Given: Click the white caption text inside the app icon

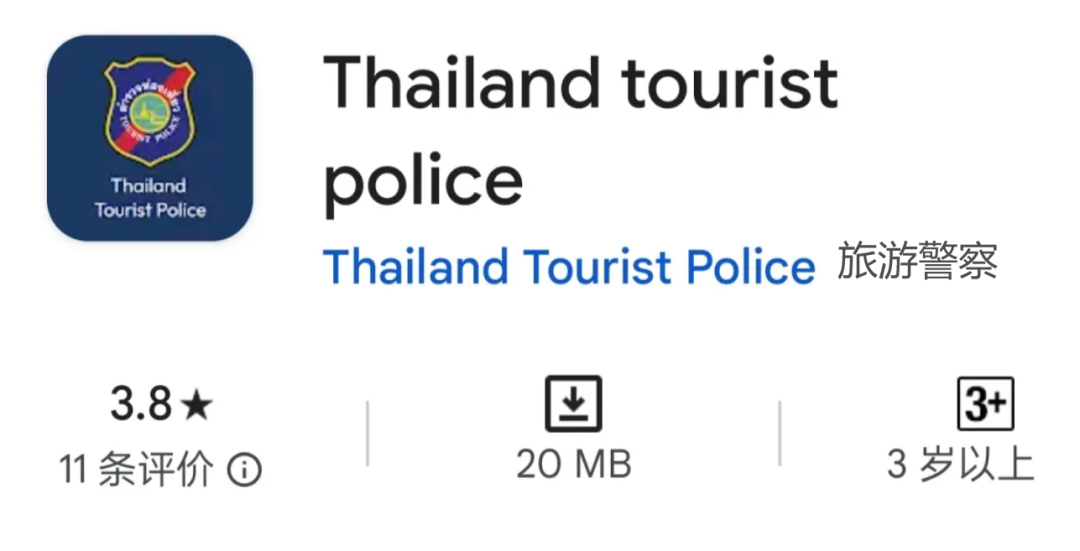Looking at the screenshot, I should (150, 198).
